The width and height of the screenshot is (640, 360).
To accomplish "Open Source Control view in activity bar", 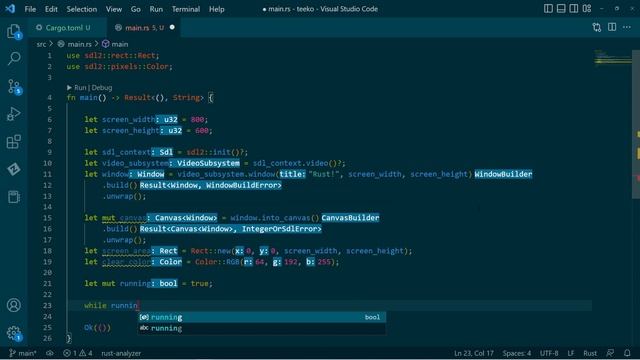I will tap(14, 87).
